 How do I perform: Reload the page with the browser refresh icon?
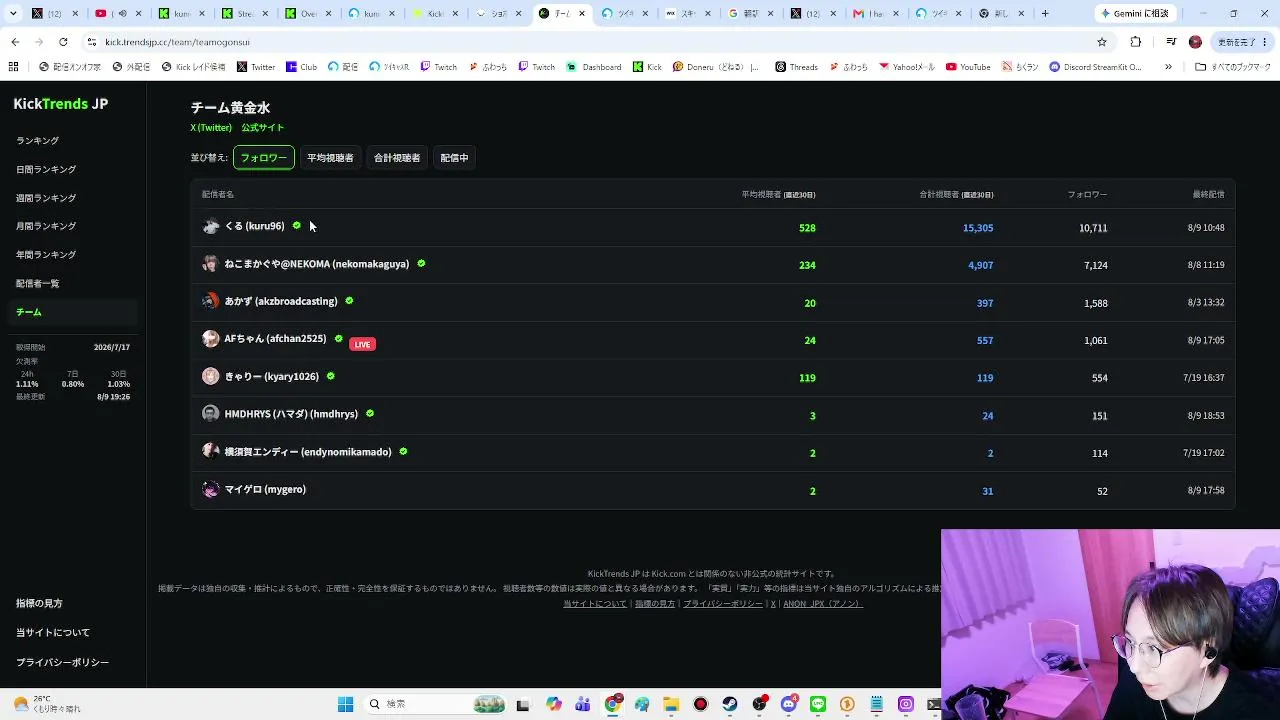point(63,42)
